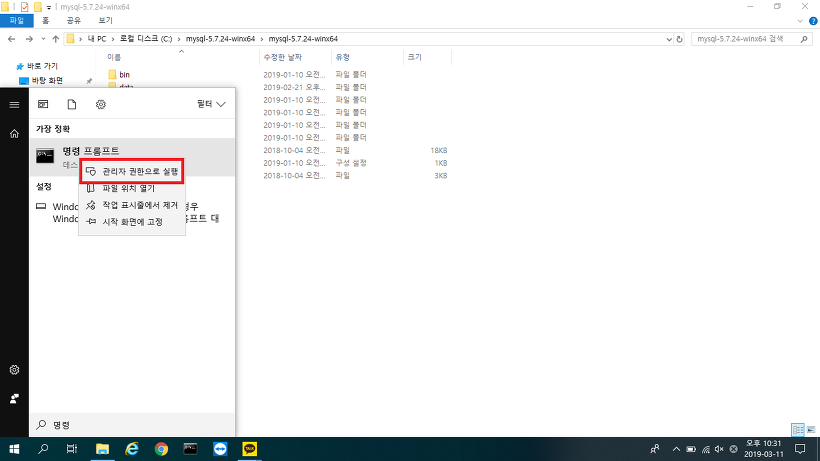
Task: Go forward in Explorer navigation
Action: point(29,39)
